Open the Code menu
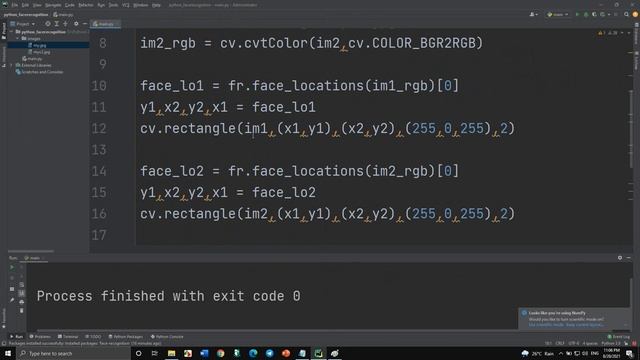The image size is (640, 360). (70, 5)
